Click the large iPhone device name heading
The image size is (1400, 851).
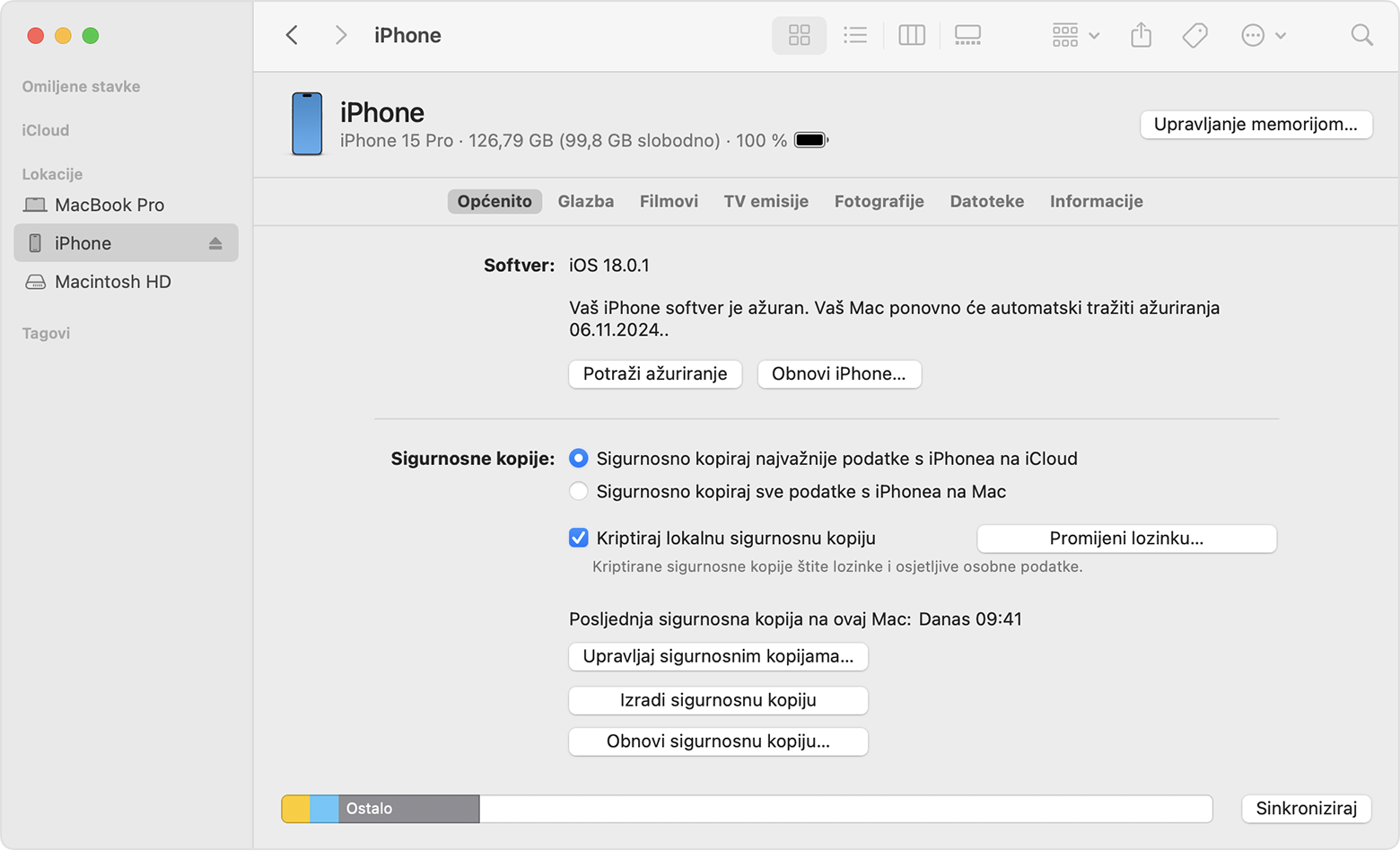[382, 112]
